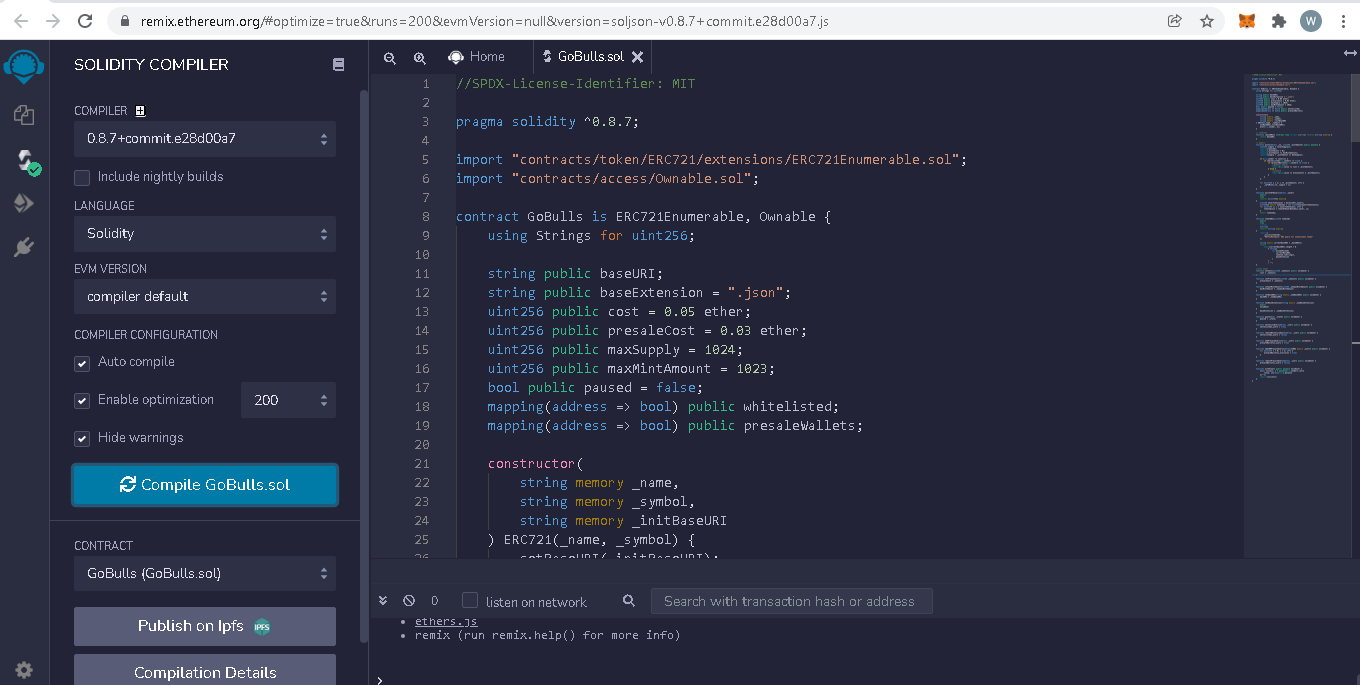The width and height of the screenshot is (1360, 685).
Task: Toggle Auto compile checkbox
Action: [x=82, y=362]
